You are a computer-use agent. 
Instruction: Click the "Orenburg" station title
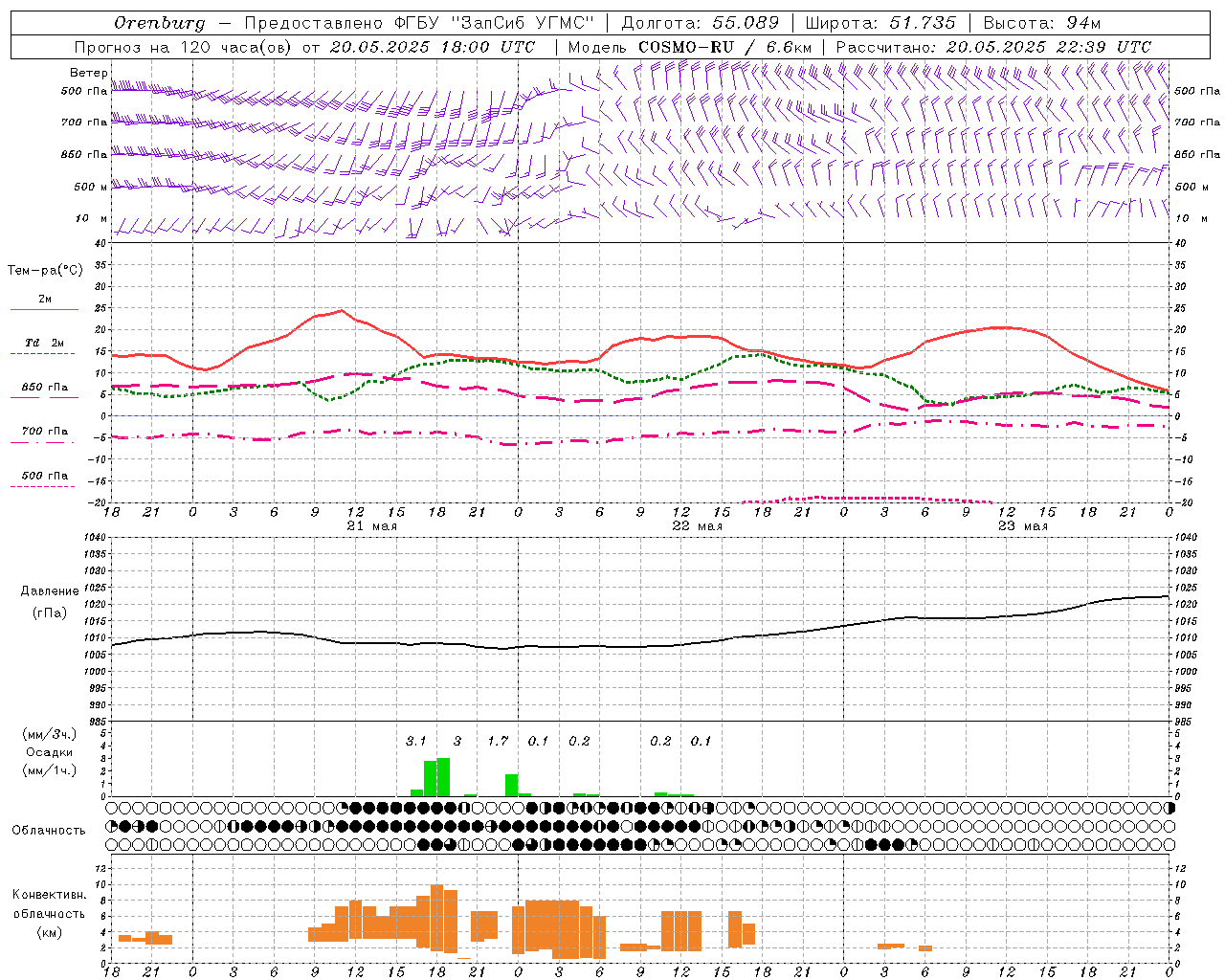(x=160, y=23)
